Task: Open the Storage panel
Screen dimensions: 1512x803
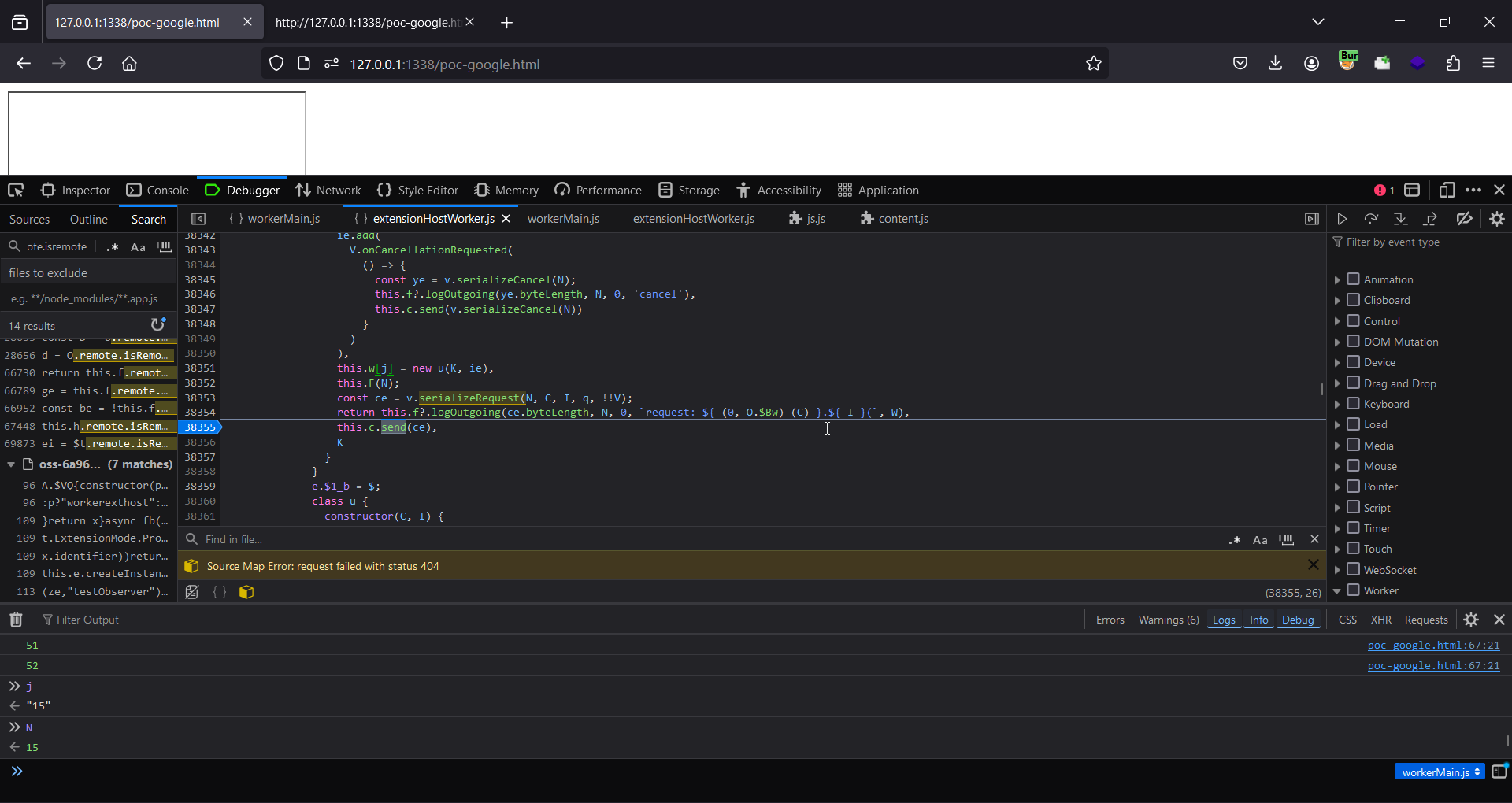Action: [689, 190]
